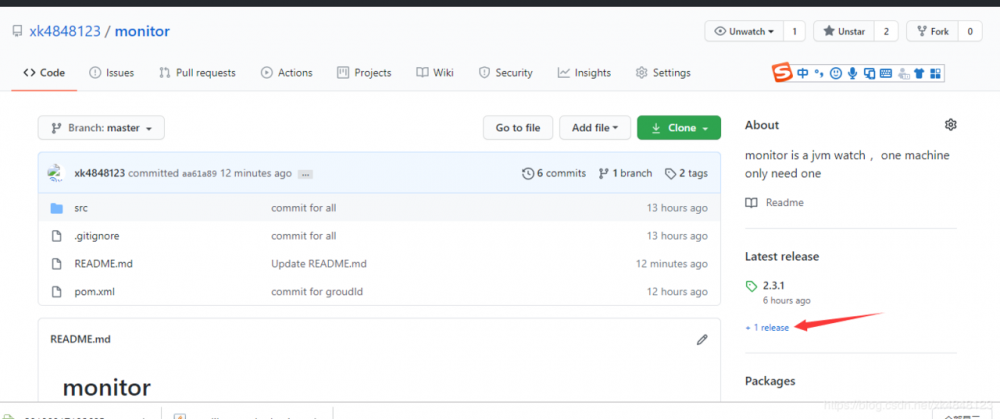Toggle the Chinese/English 中 input mode
The height and width of the screenshot is (419, 1000).
coord(803,73)
